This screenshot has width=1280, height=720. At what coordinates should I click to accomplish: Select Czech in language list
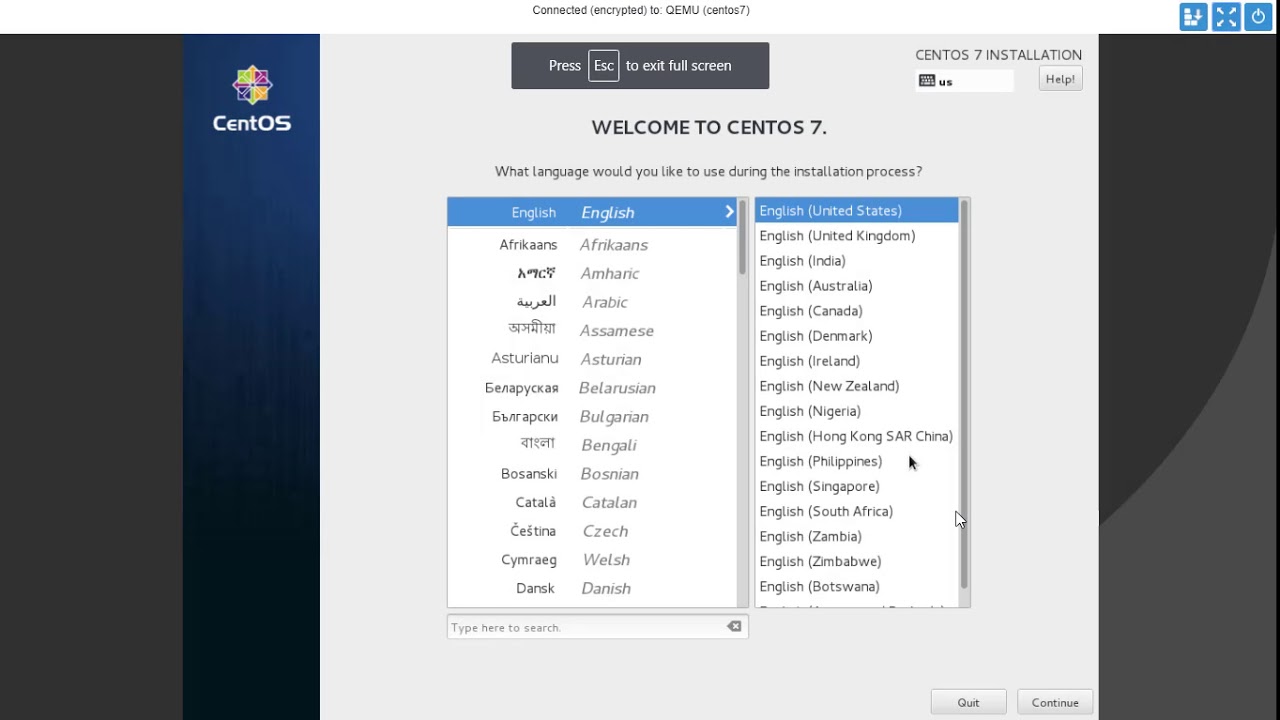pos(592,531)
